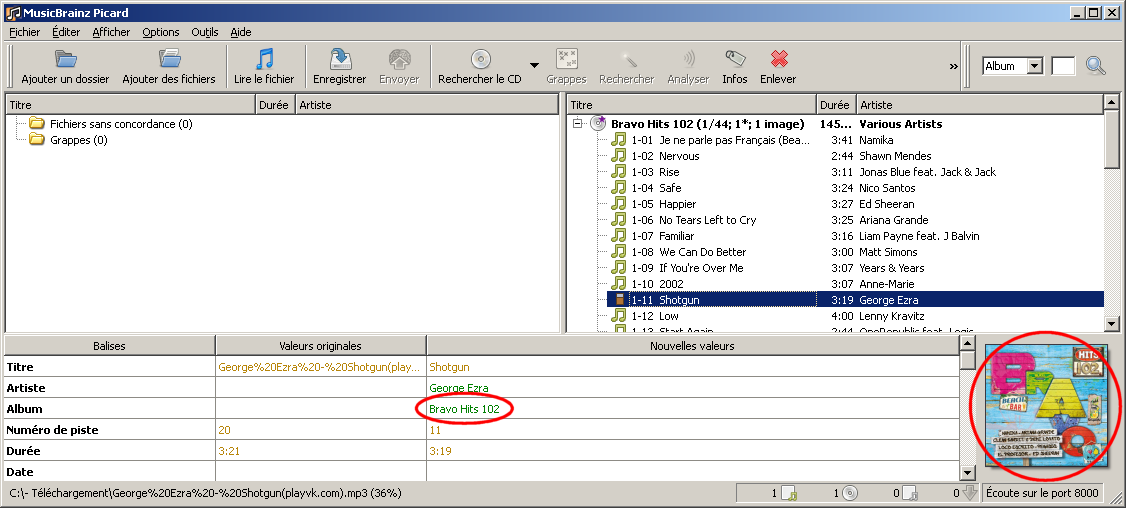Click the new Album value Bravo Hits 102
1126x508 pixels.
pyautogui.click(x=464, y=409)
